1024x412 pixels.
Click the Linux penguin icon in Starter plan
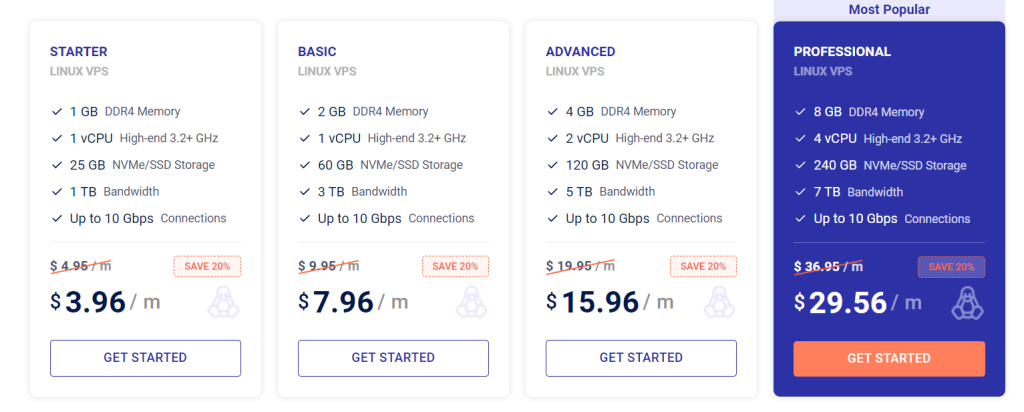(x=223, y=302)
